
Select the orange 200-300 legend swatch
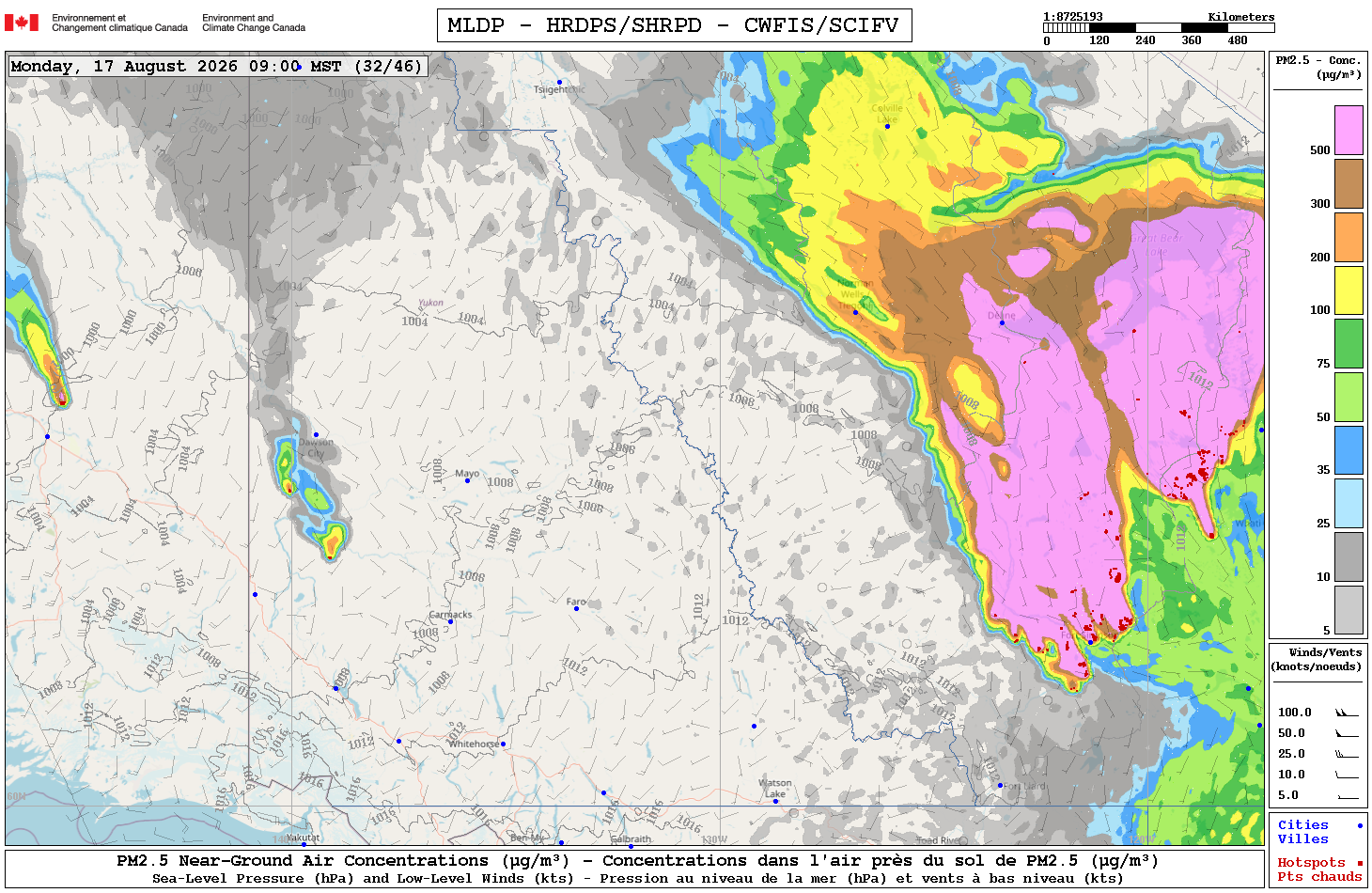(x=1349, y=237)
